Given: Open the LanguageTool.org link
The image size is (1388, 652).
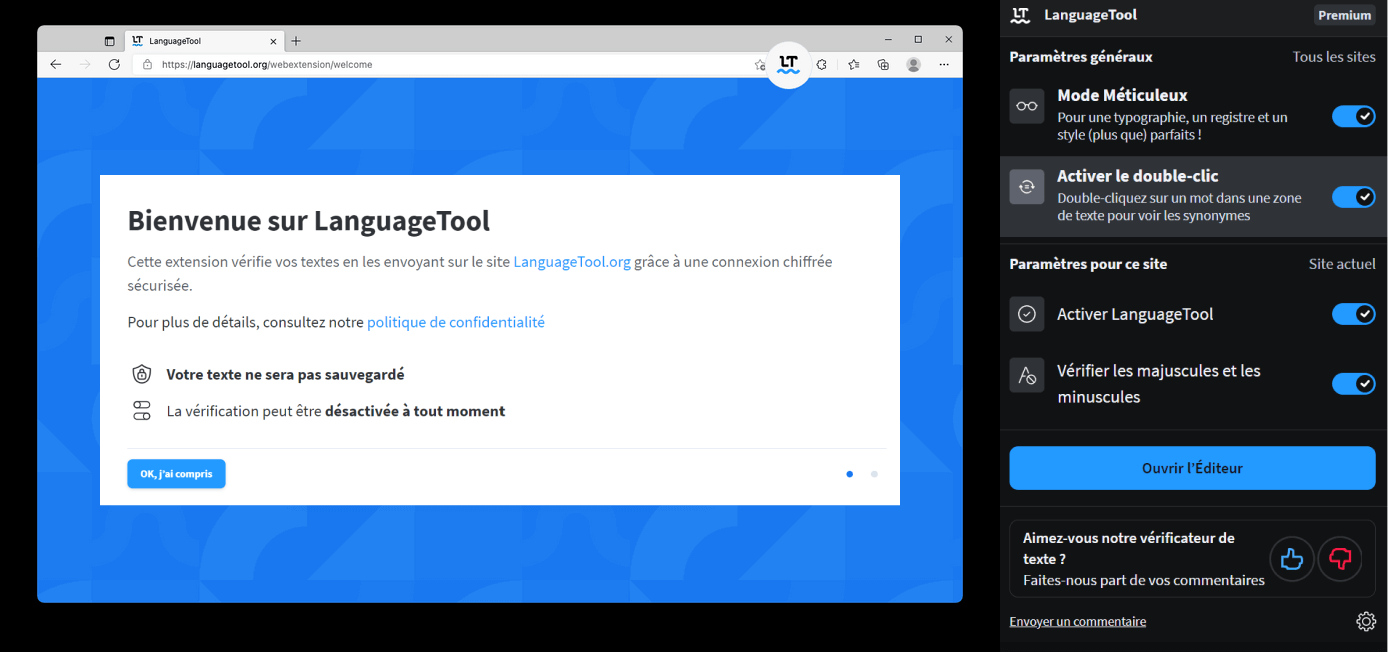Looking at the screenshot, I should coord(572,262).
